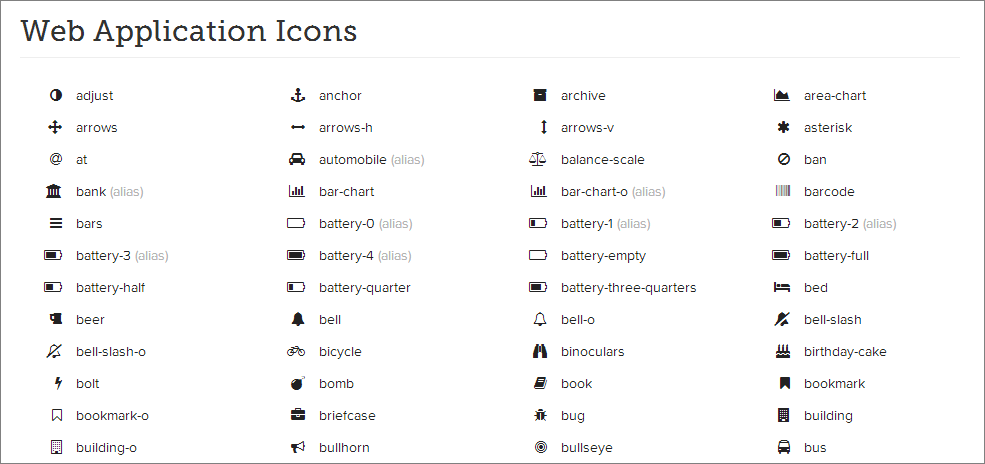The width and height of the screenshot is (985, 464).
Task: Choose the bomb icon
Action: tap(297, 383)
